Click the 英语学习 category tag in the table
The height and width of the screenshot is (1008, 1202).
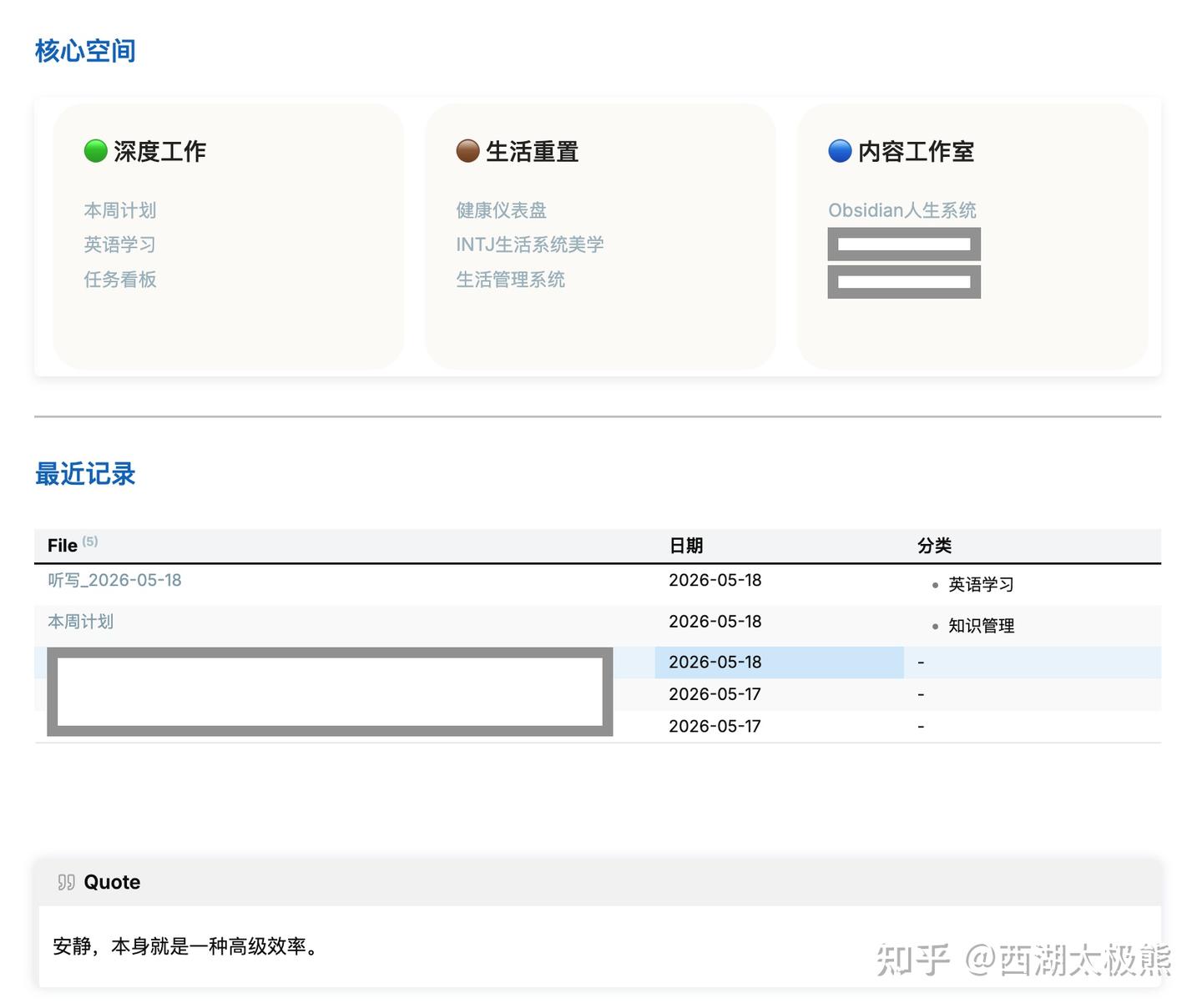pyautogui.click(x=982, y=584)
